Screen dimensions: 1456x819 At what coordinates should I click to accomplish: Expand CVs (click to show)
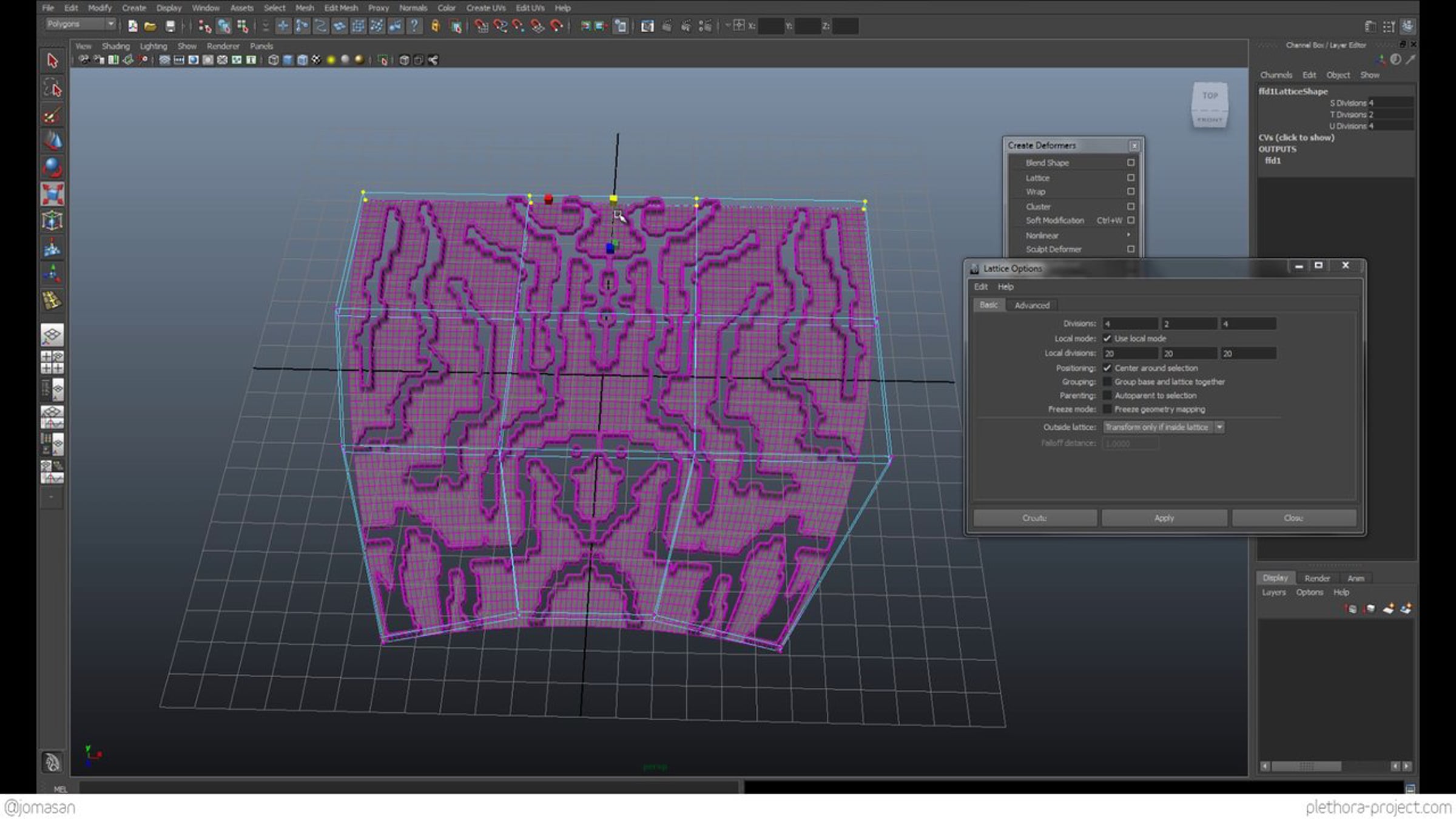[1296, 138]
